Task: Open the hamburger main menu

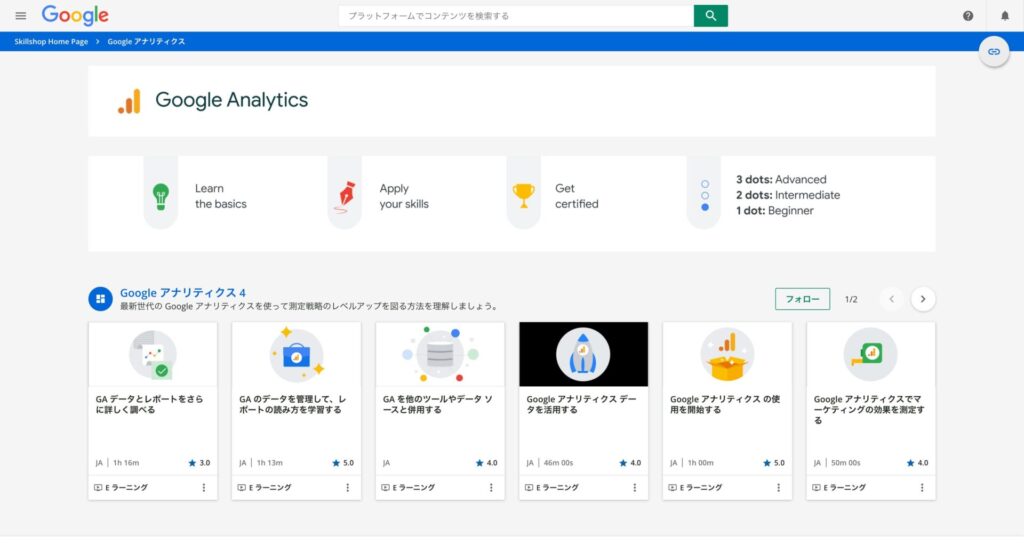Action: click(x=20, y=16)
